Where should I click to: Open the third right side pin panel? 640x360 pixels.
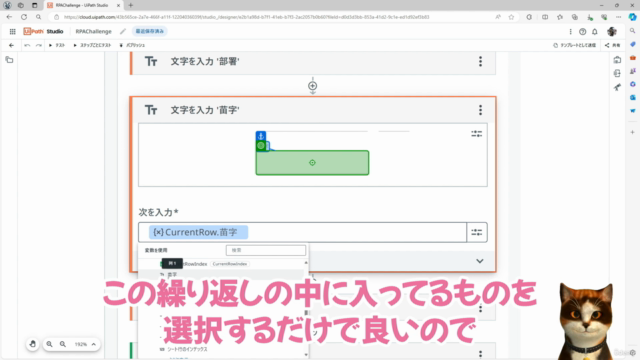click(x=617, y=87)
